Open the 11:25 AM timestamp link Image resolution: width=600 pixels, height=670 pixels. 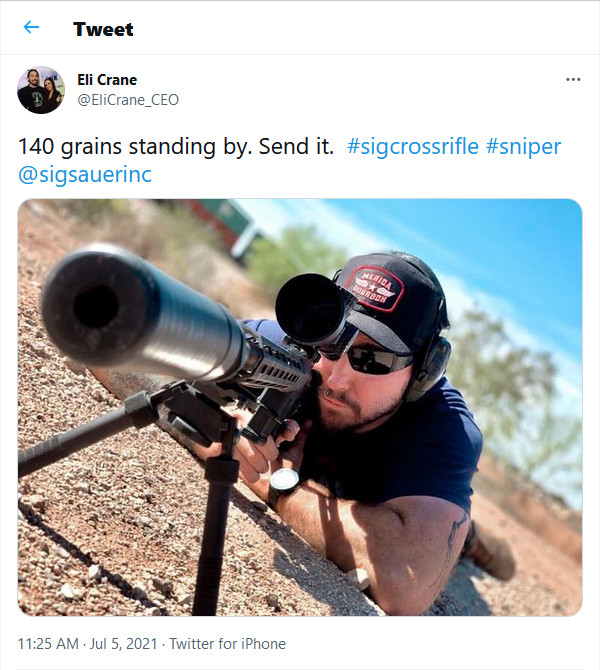point(48,644)
